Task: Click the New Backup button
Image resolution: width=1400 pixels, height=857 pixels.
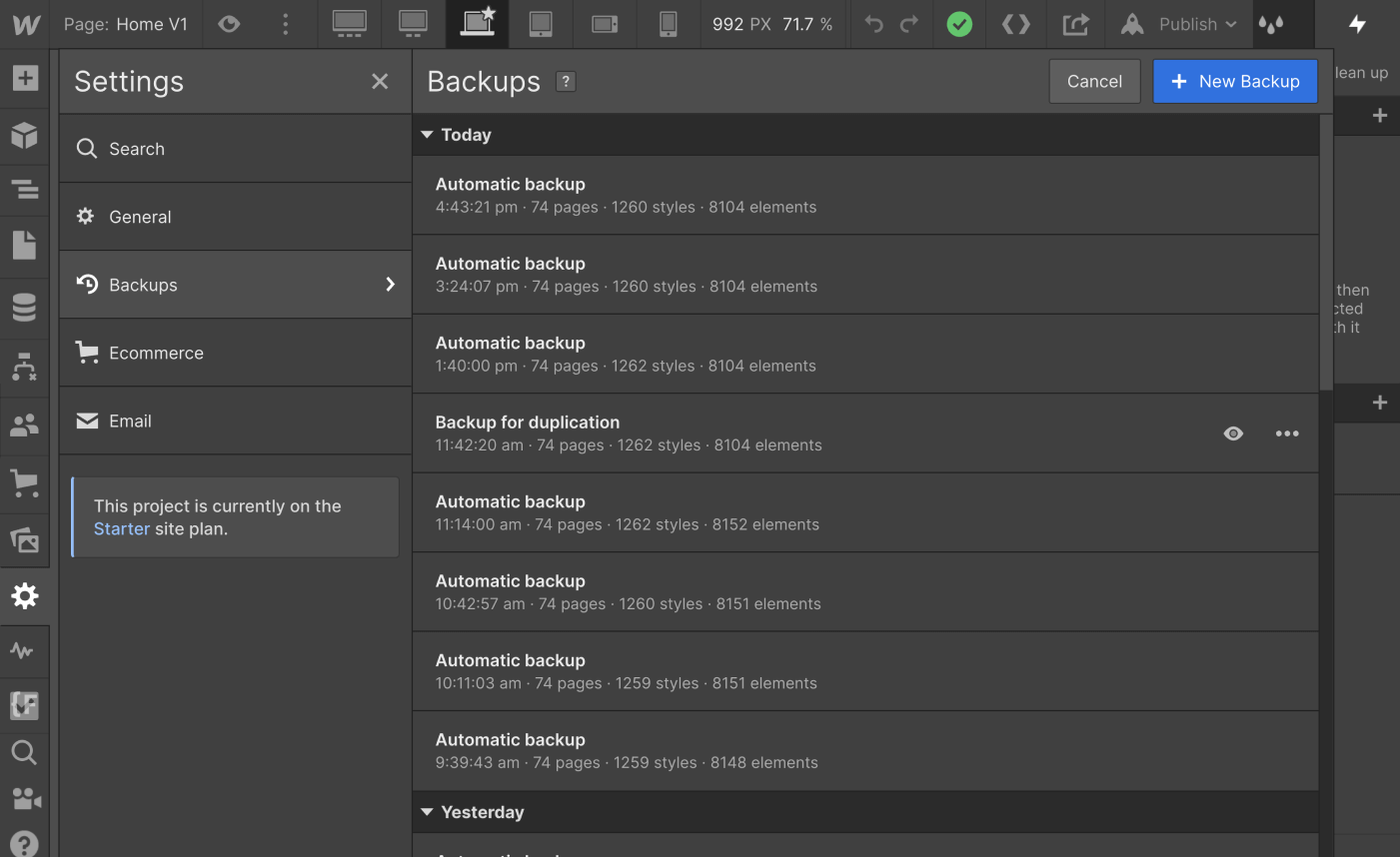Action: [1234, 82]
